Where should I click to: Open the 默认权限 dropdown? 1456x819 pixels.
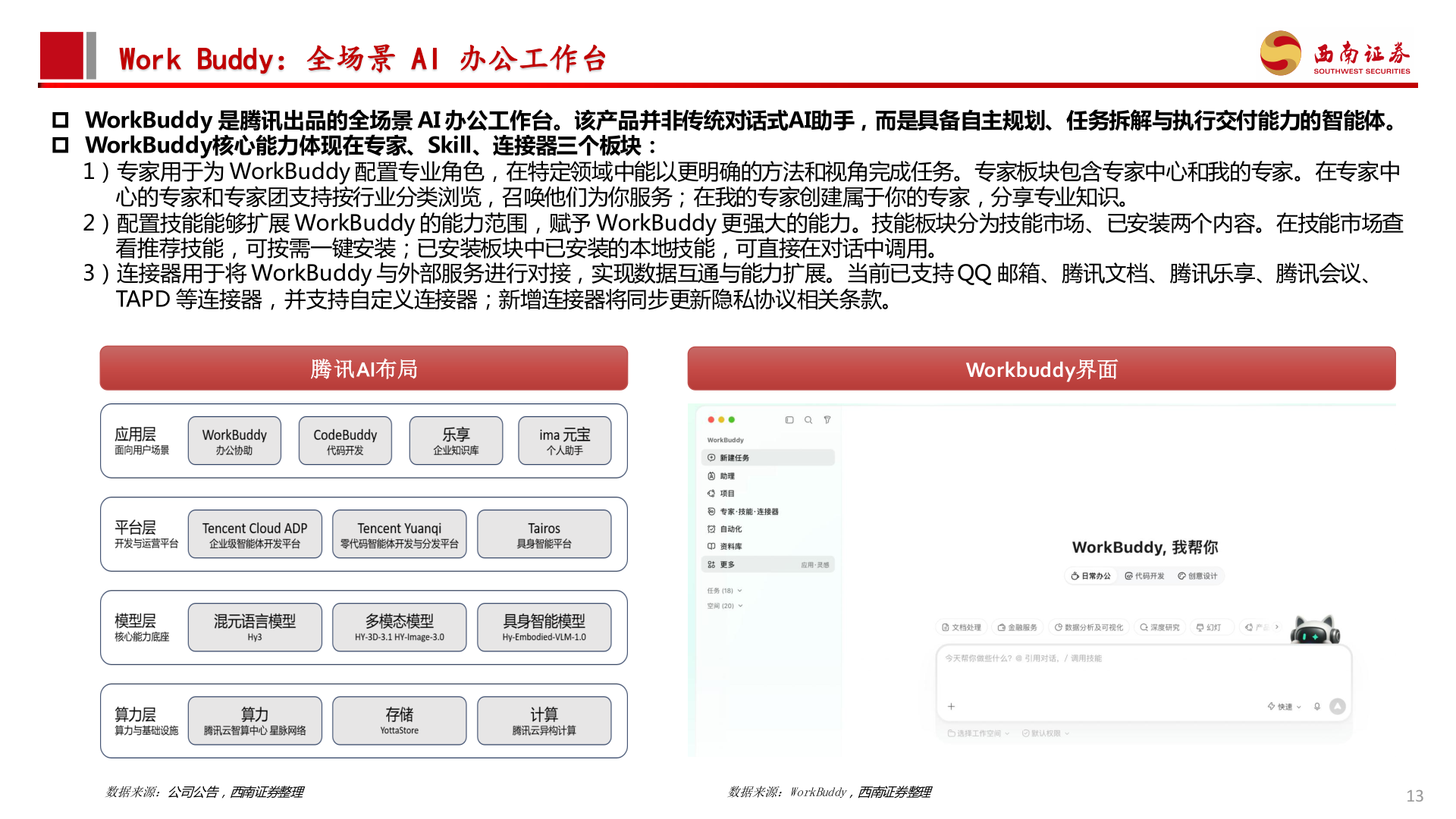pos(1045,733)
